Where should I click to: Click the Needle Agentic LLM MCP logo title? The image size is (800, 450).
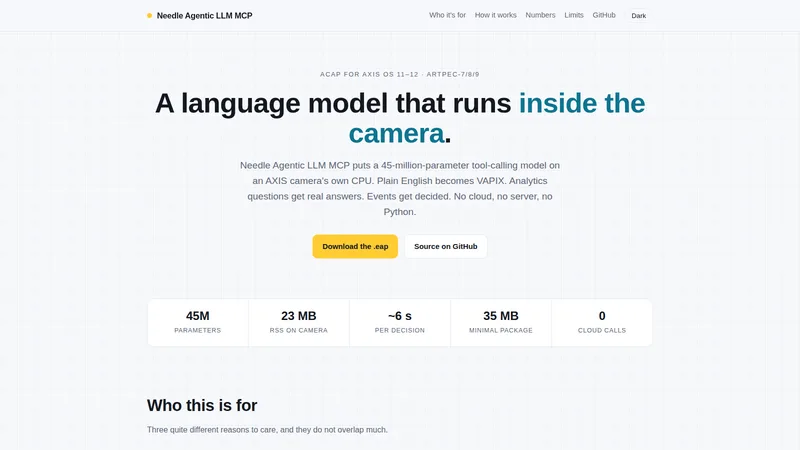204,16
